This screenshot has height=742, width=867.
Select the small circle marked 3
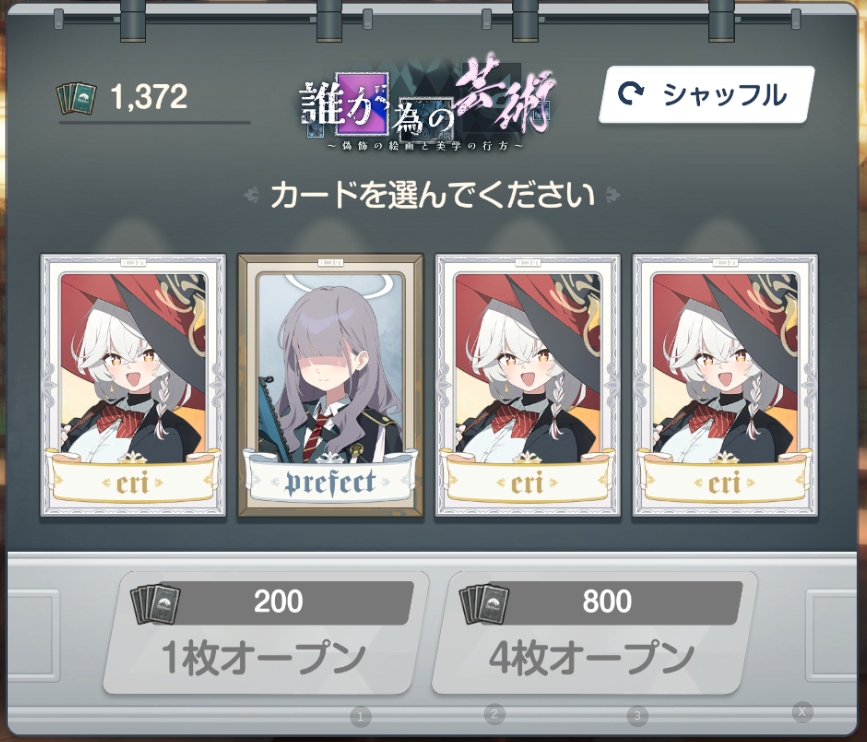pos(637,715)
